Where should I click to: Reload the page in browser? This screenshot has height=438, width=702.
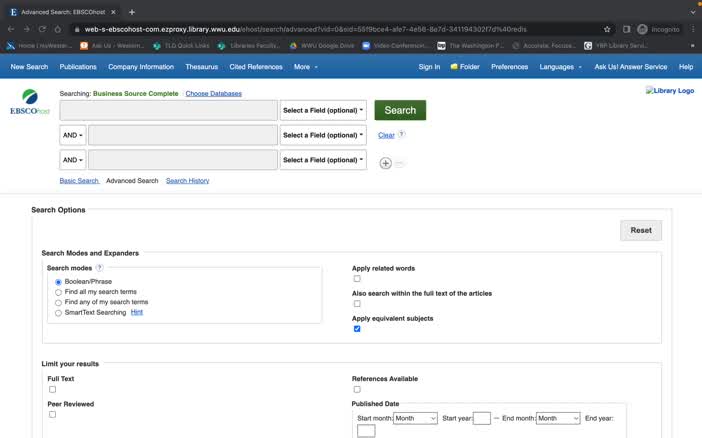pos(44,29)
